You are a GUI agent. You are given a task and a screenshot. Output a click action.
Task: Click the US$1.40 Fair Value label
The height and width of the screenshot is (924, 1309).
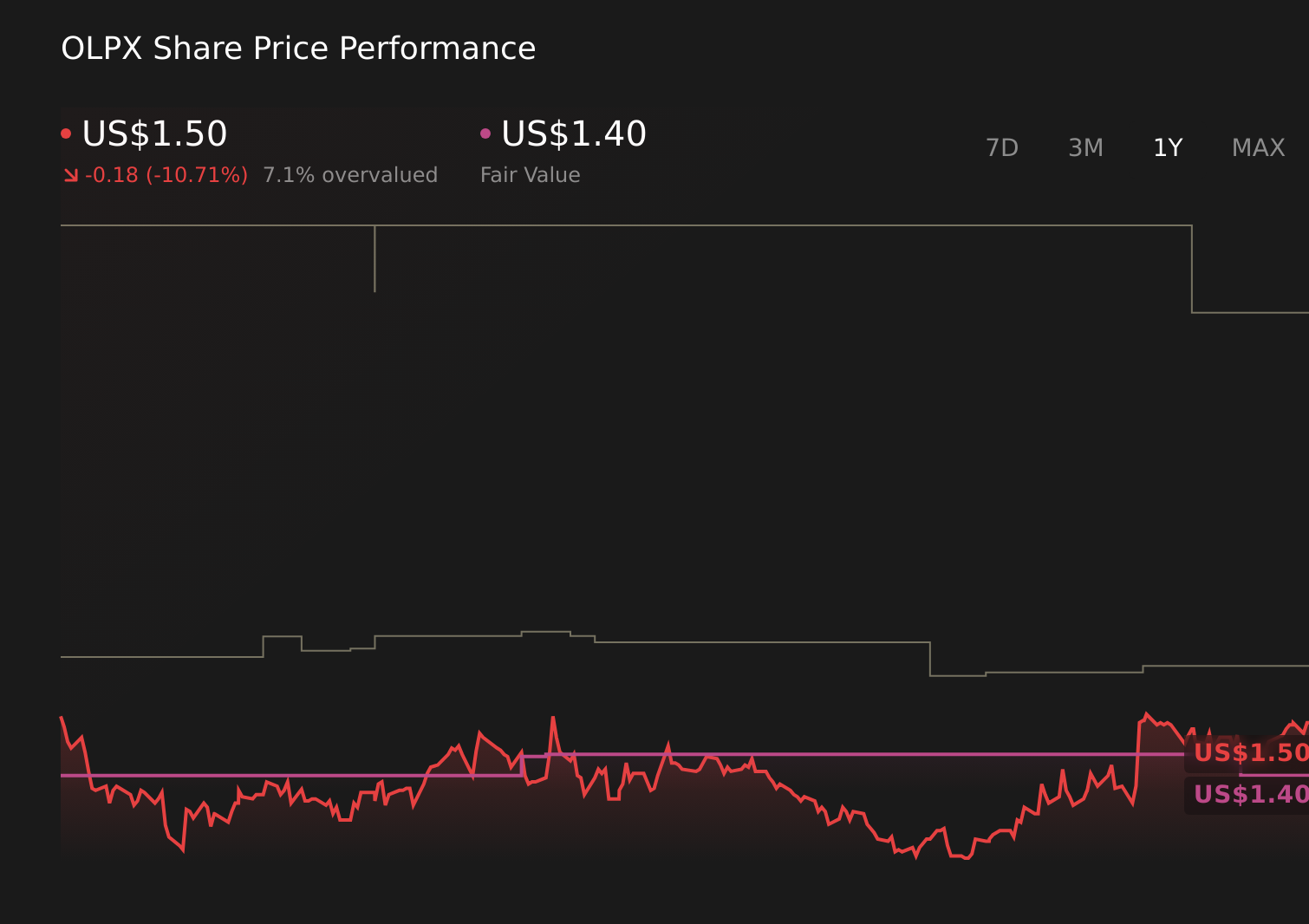(574, 133)
